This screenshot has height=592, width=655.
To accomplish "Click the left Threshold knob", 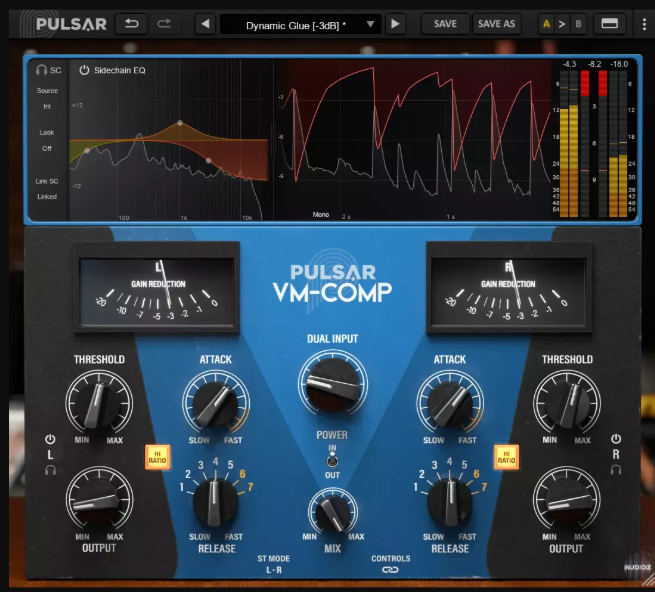I will point(99,404).
